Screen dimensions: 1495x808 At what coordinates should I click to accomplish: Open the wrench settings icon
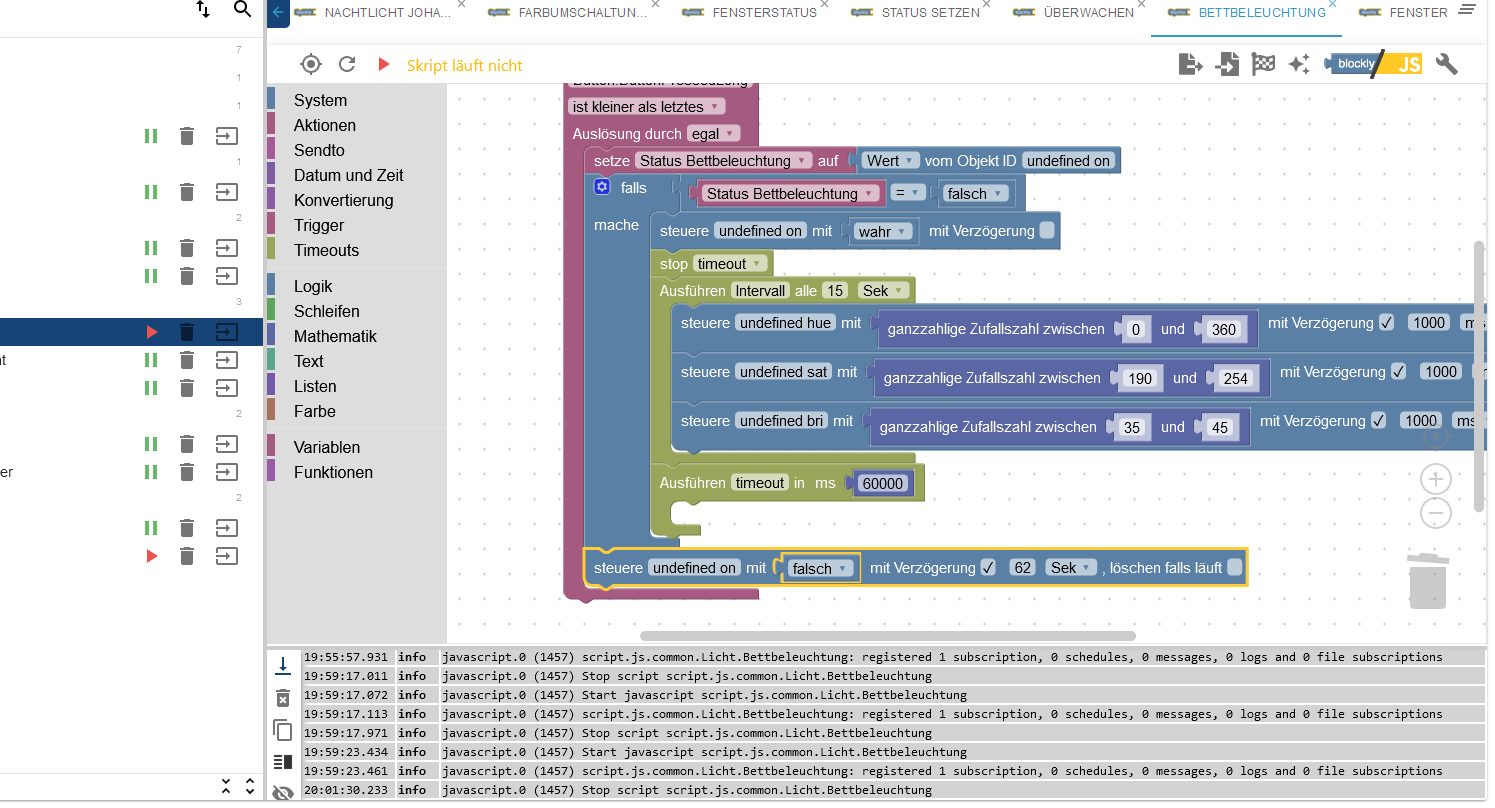tap(1446, 65)
